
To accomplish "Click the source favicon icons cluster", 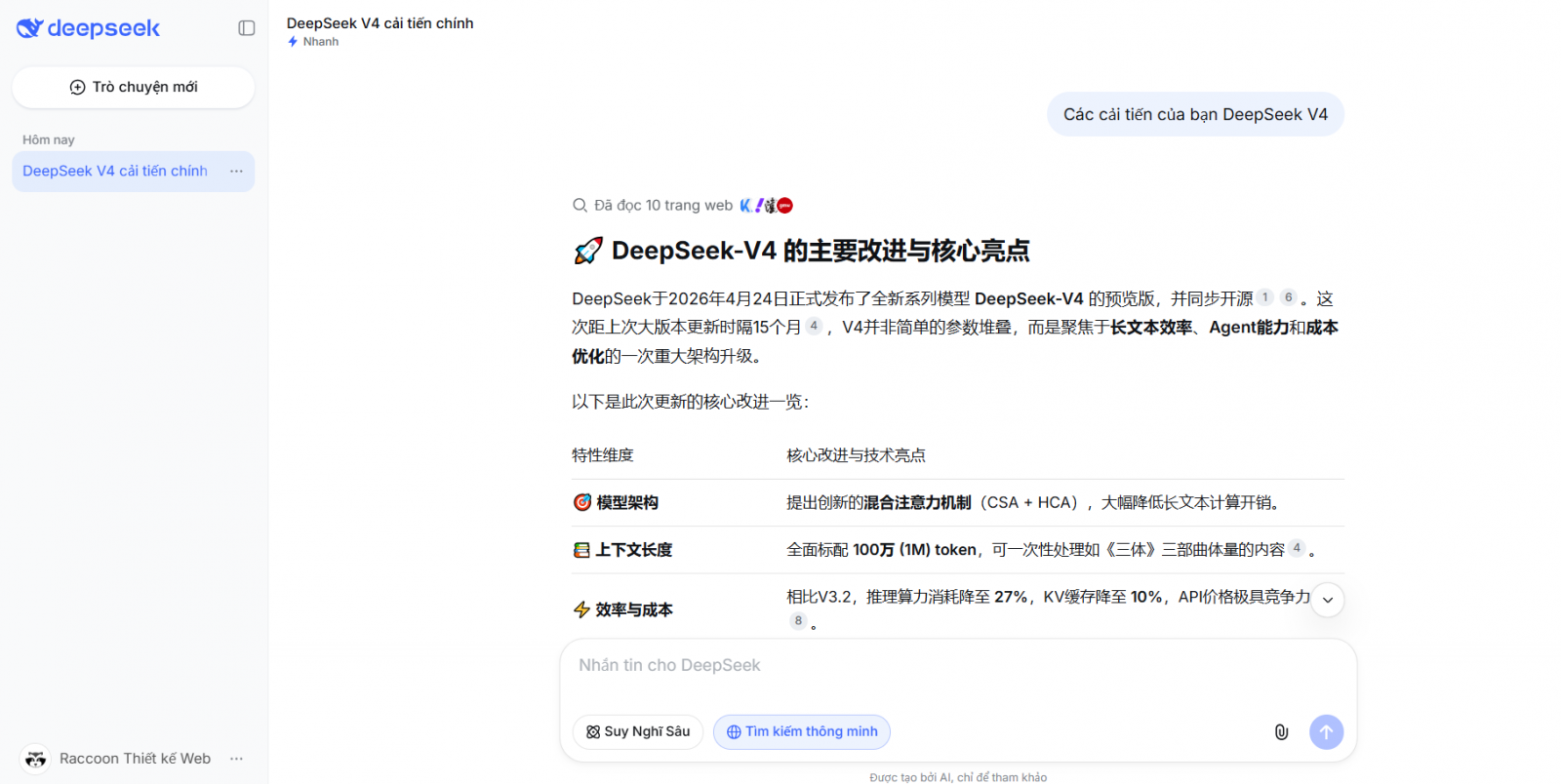I will click(x=767, y=205).
